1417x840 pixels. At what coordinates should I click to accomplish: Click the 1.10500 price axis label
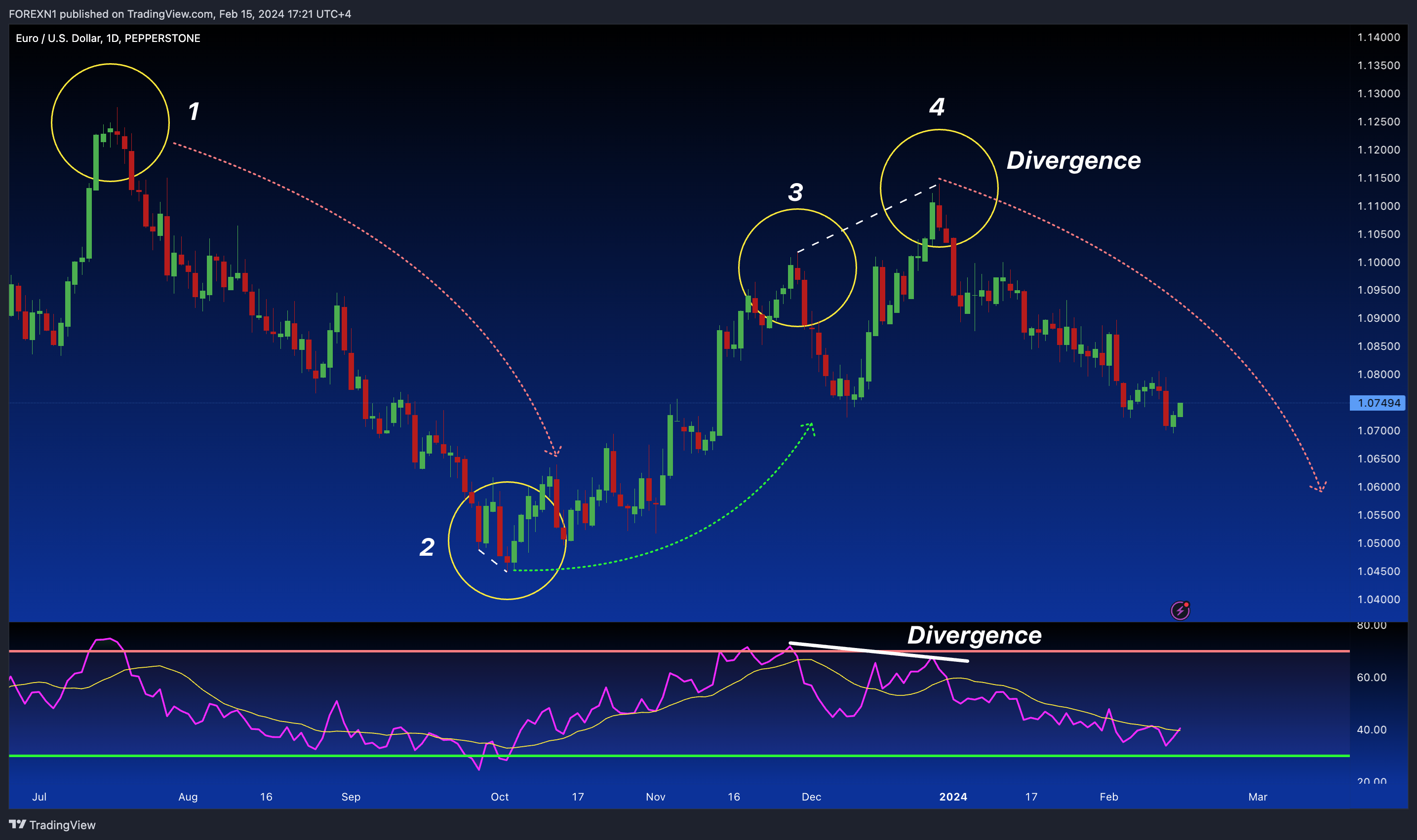tap(1378, 234)
